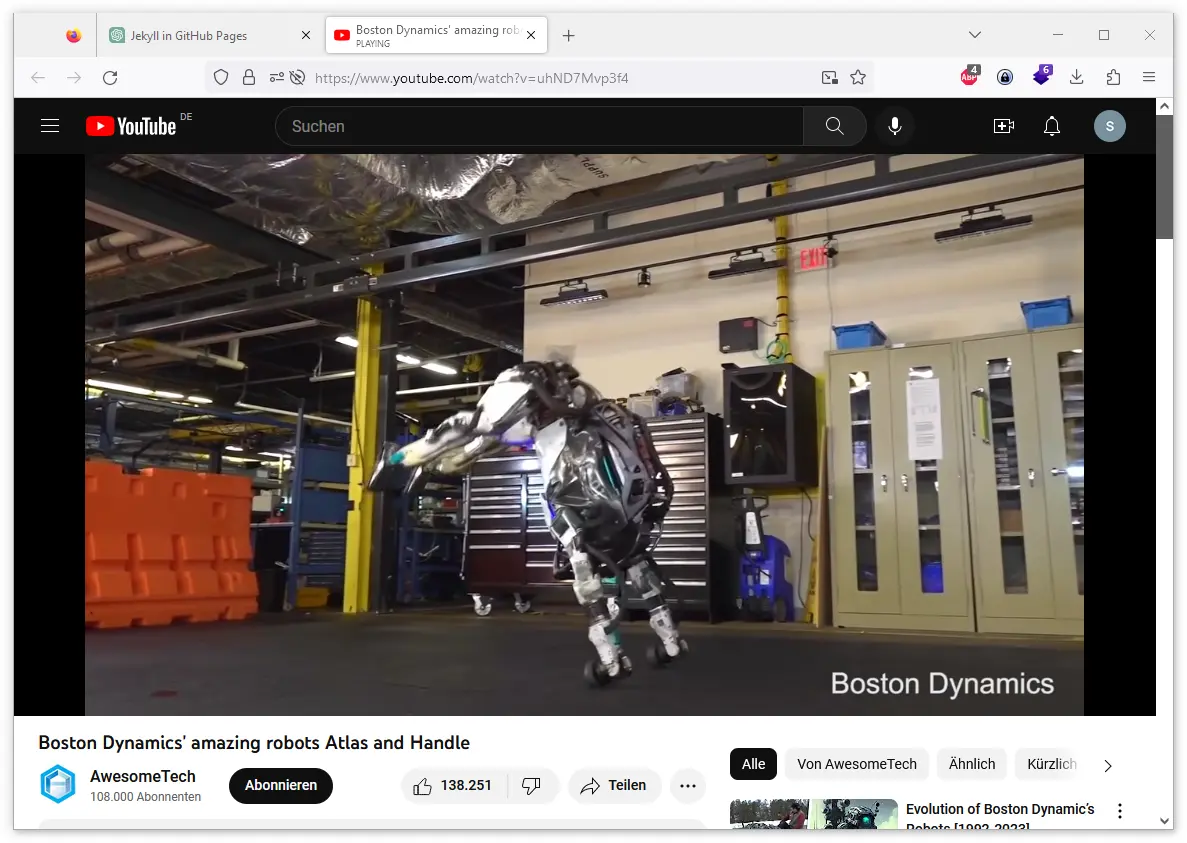The image size is (1187, 843).
Task: Open the notifications bell
Action: 1052,126
